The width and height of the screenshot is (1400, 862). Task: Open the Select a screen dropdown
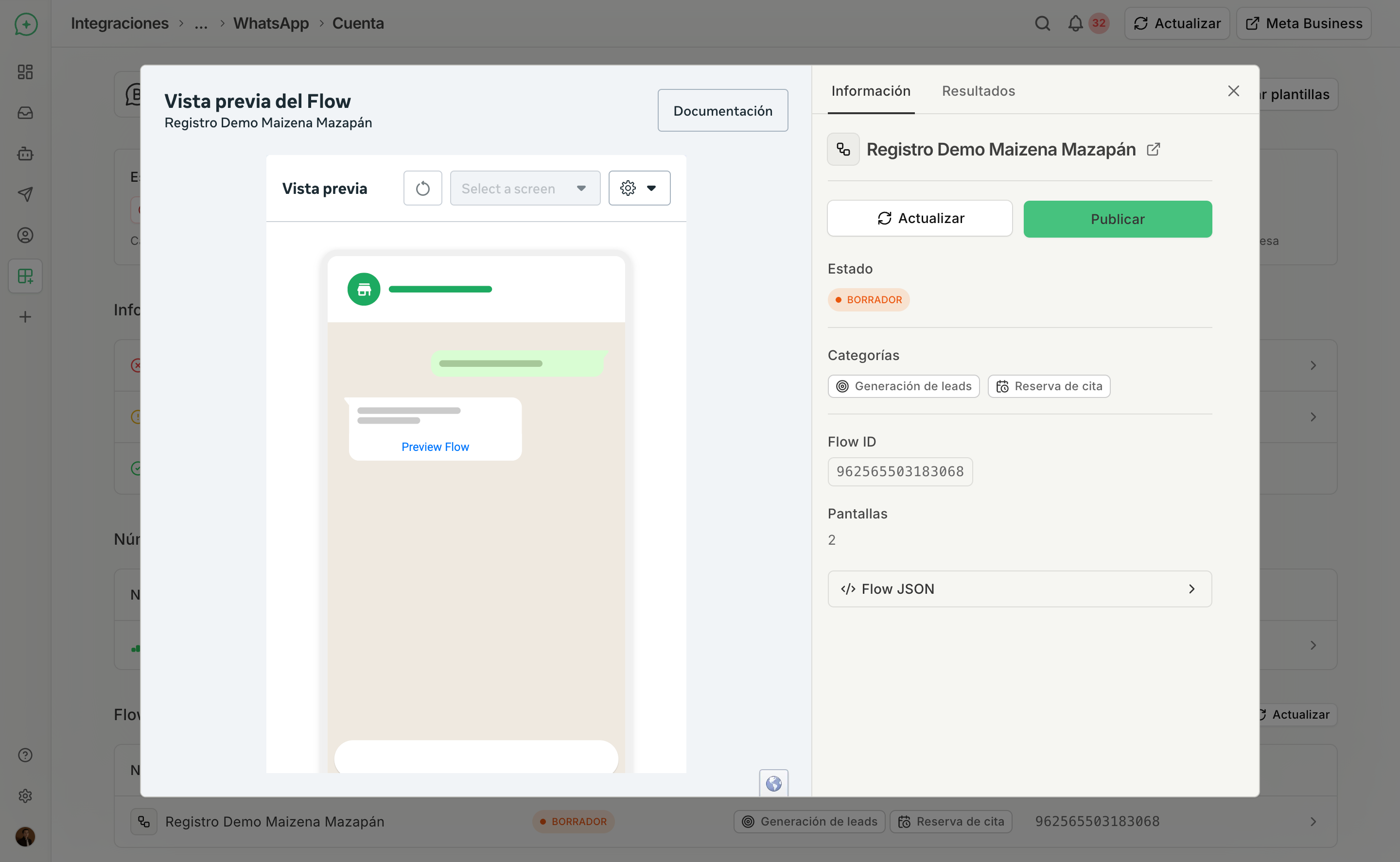(525, 188)
